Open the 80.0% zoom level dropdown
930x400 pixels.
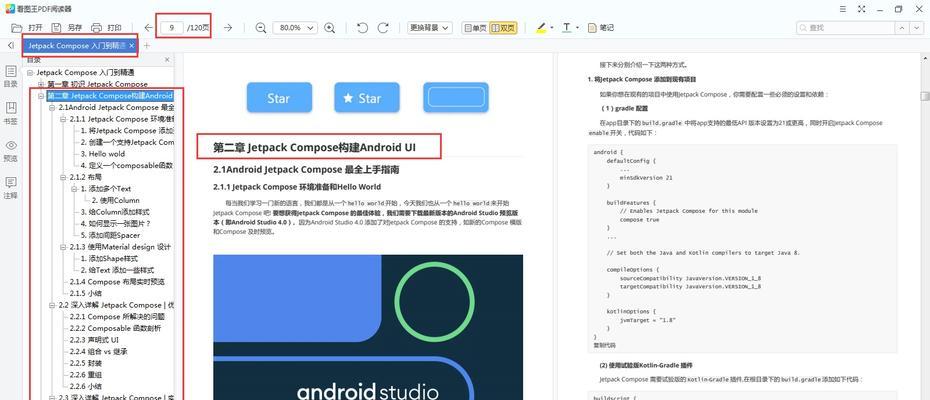[x=295, y=28]
